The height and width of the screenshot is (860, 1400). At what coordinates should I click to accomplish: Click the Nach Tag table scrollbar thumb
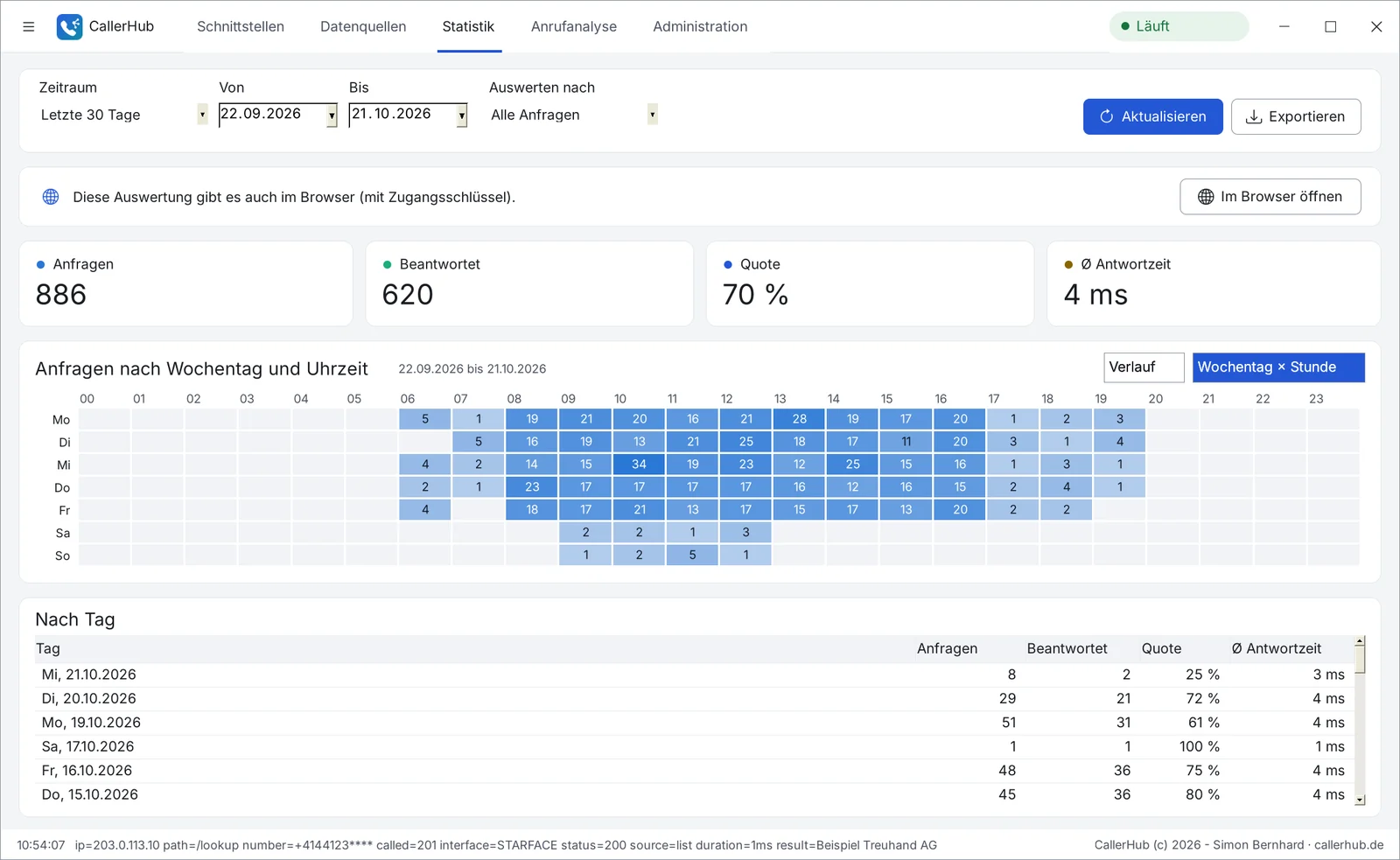pyautogui.click(x=1360, y=661)
